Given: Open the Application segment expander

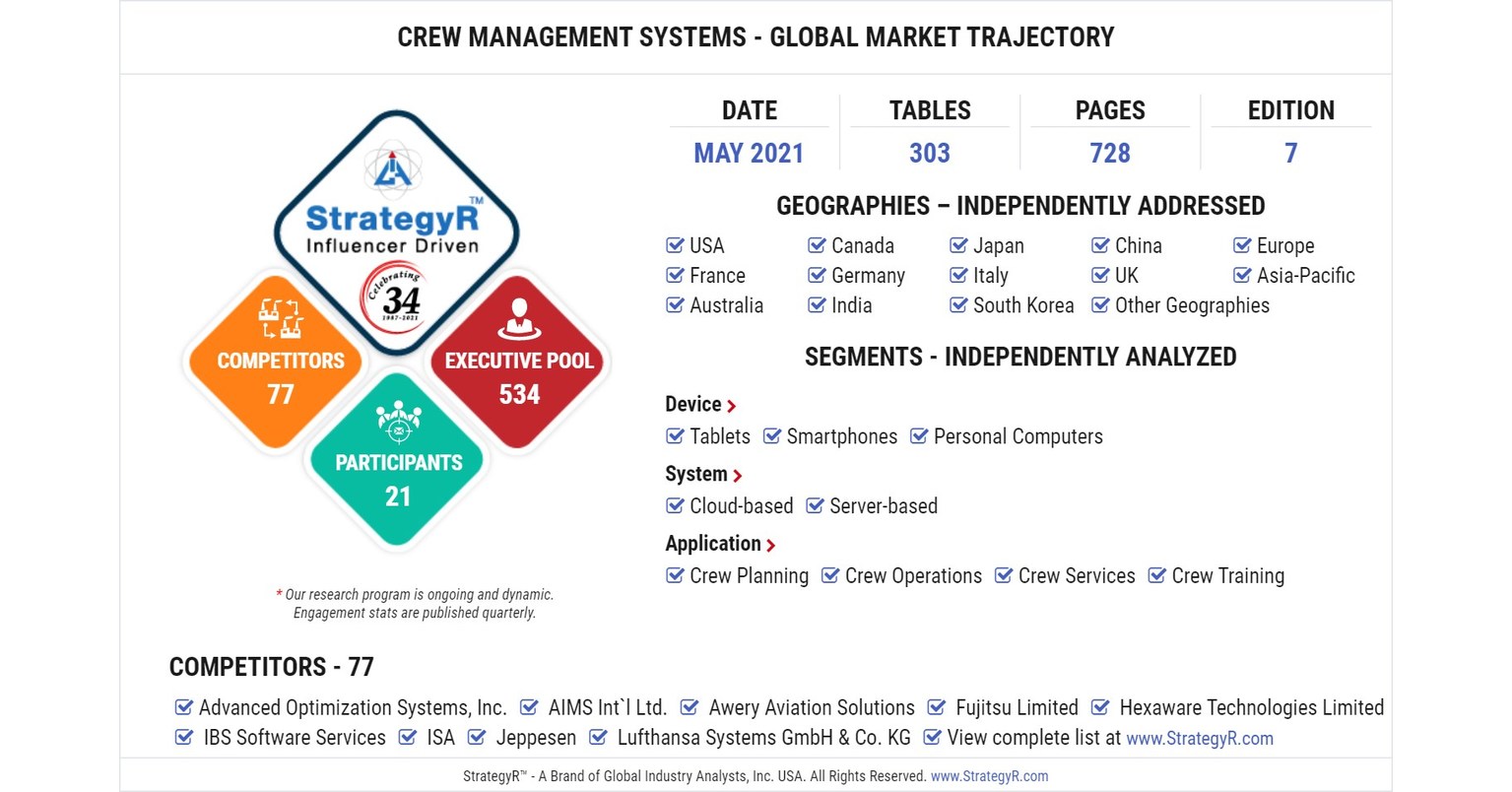Looking at the screenshot, I should point(772,544).
